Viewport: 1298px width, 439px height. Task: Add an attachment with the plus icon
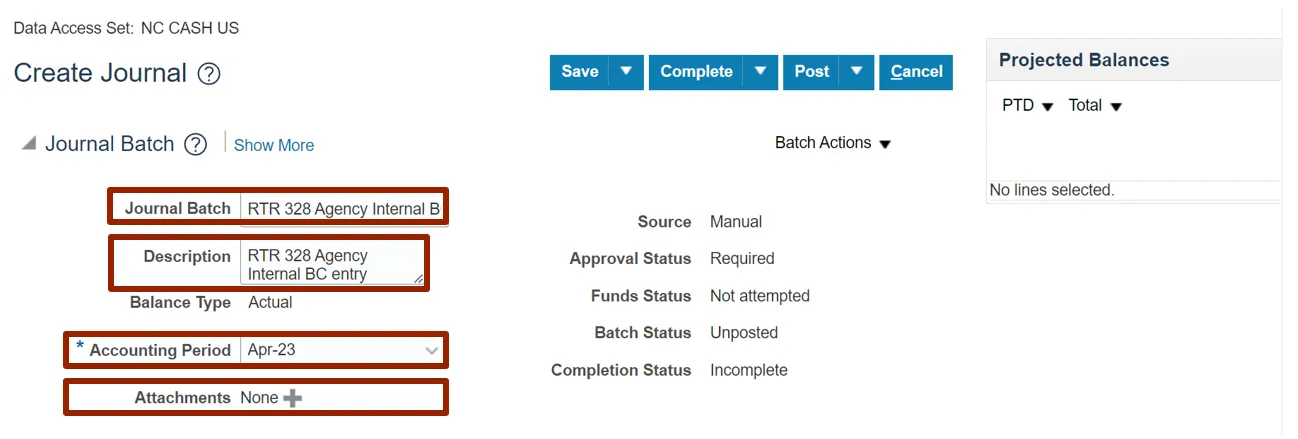click(292, 398)
